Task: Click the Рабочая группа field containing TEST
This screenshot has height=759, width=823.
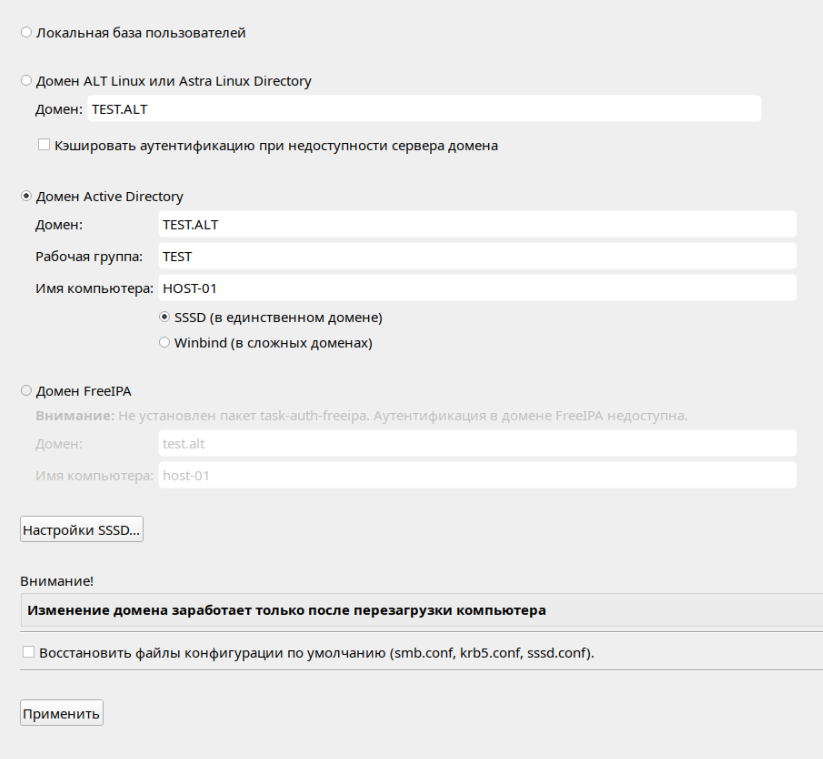Action: point(478,256)
